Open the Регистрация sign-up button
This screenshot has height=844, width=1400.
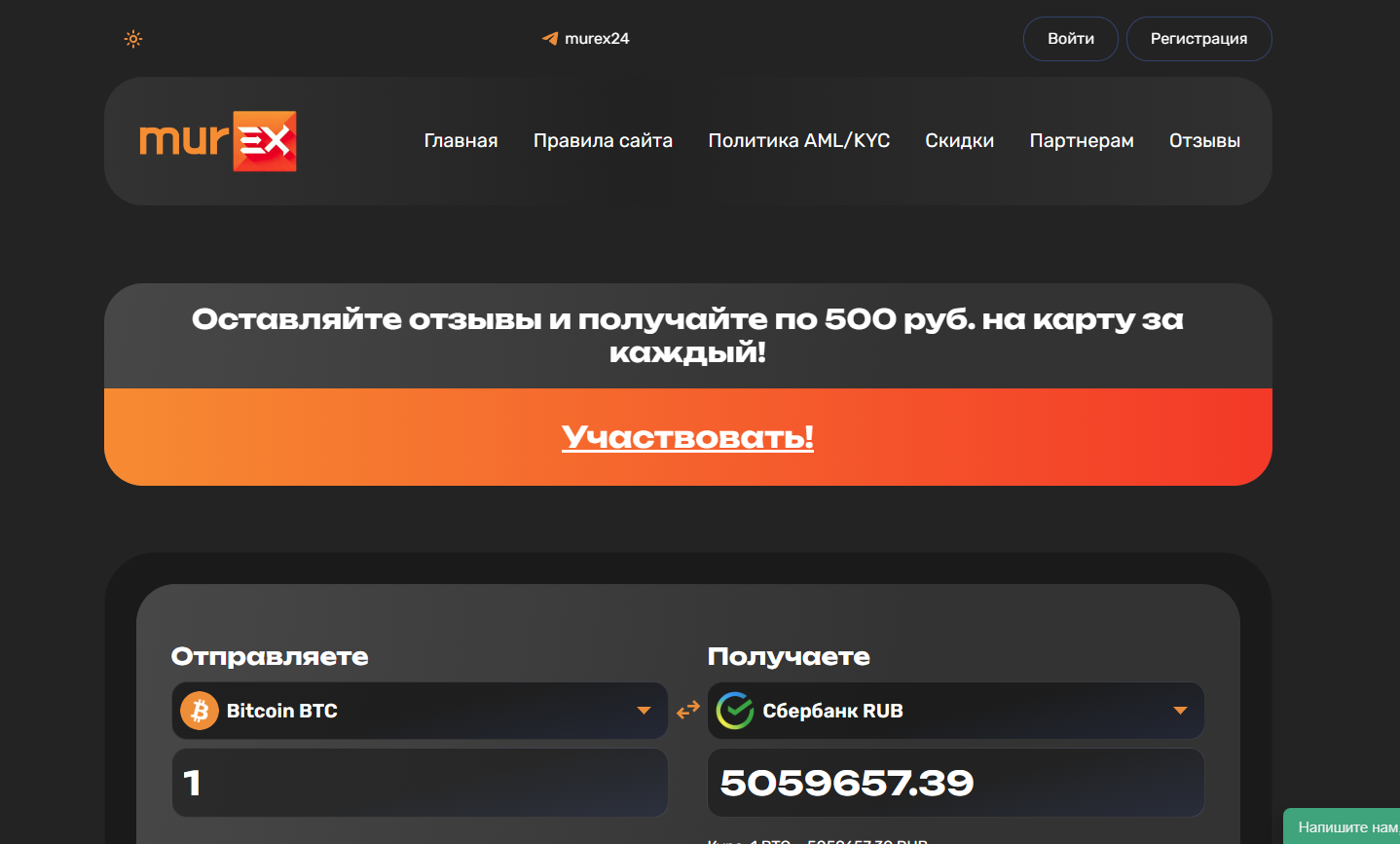tap(1199, 39)
